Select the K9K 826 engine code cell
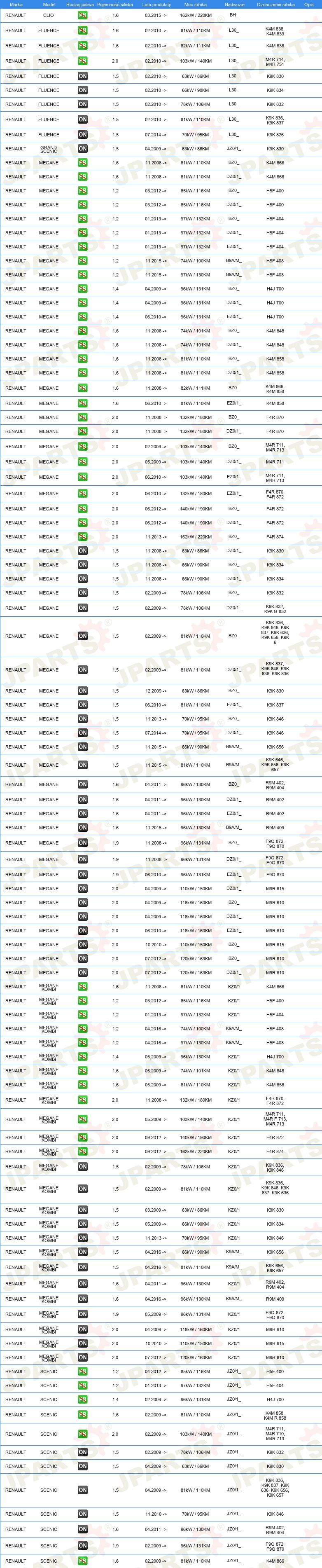 point(275,135)
